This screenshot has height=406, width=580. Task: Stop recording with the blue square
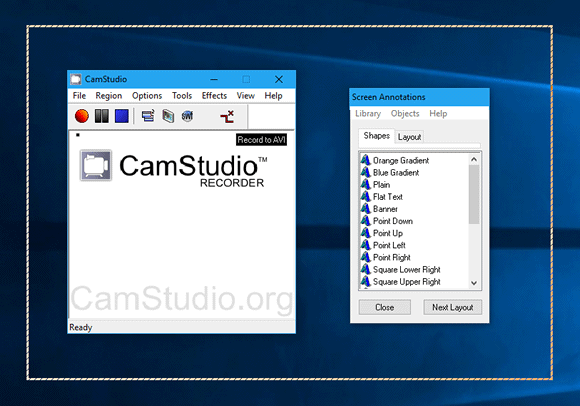[122, 116]
